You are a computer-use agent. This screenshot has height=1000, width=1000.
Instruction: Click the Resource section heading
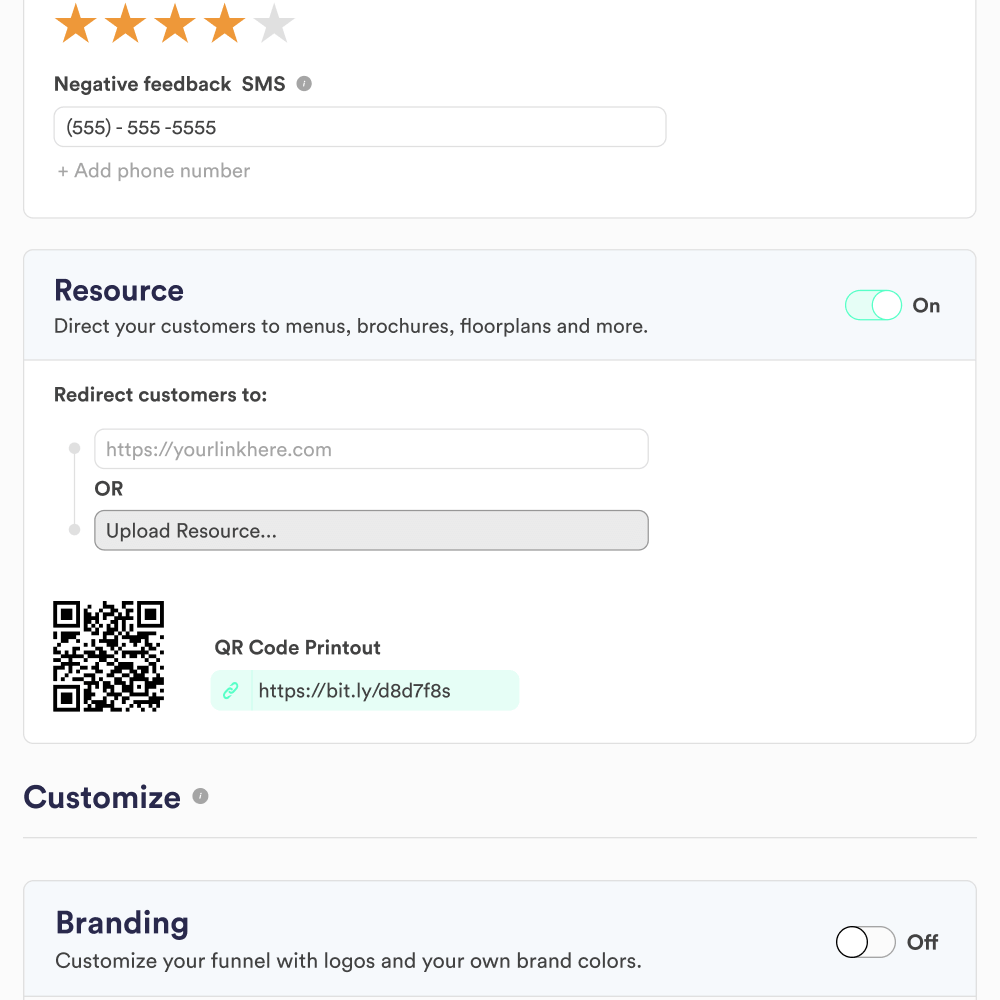[x=119, y=291]
